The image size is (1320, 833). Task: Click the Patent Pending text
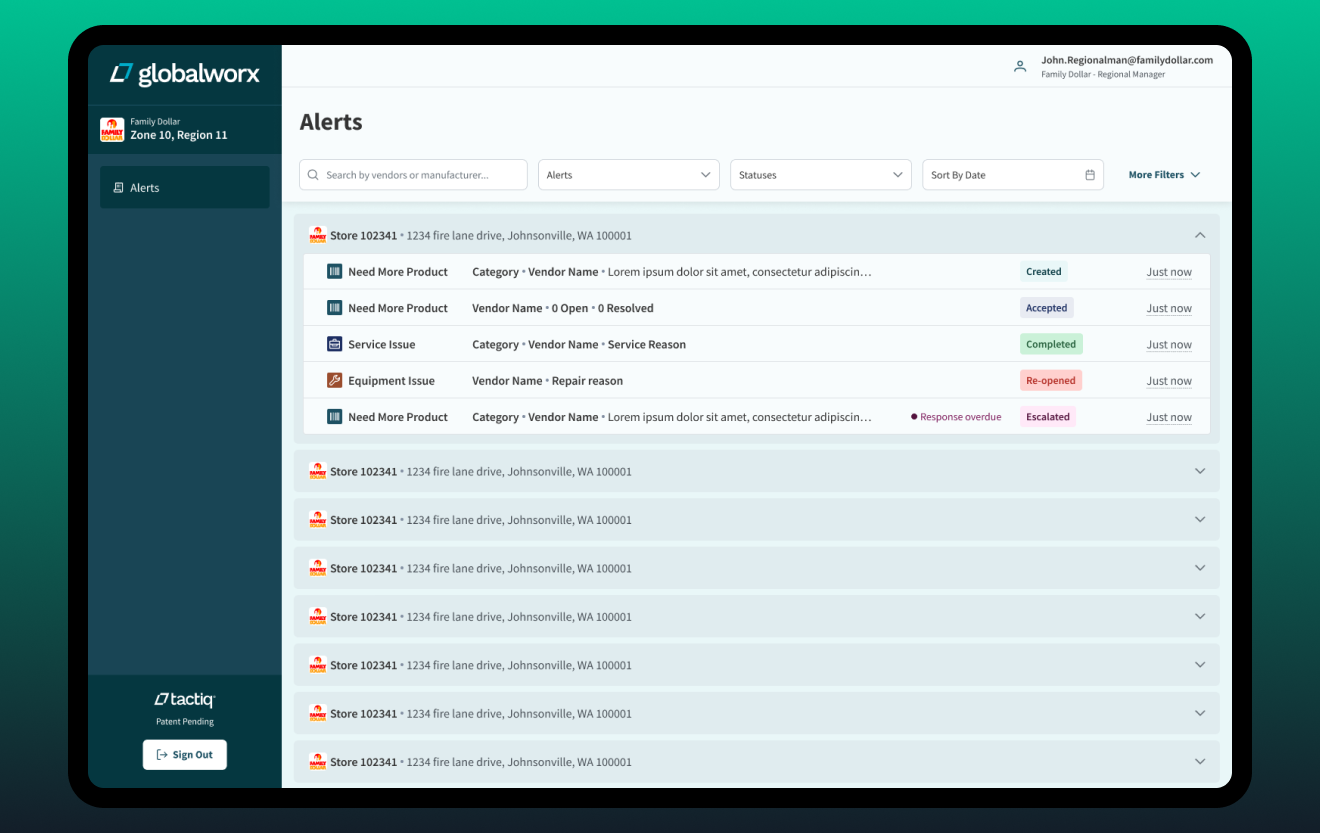[185, 721]
